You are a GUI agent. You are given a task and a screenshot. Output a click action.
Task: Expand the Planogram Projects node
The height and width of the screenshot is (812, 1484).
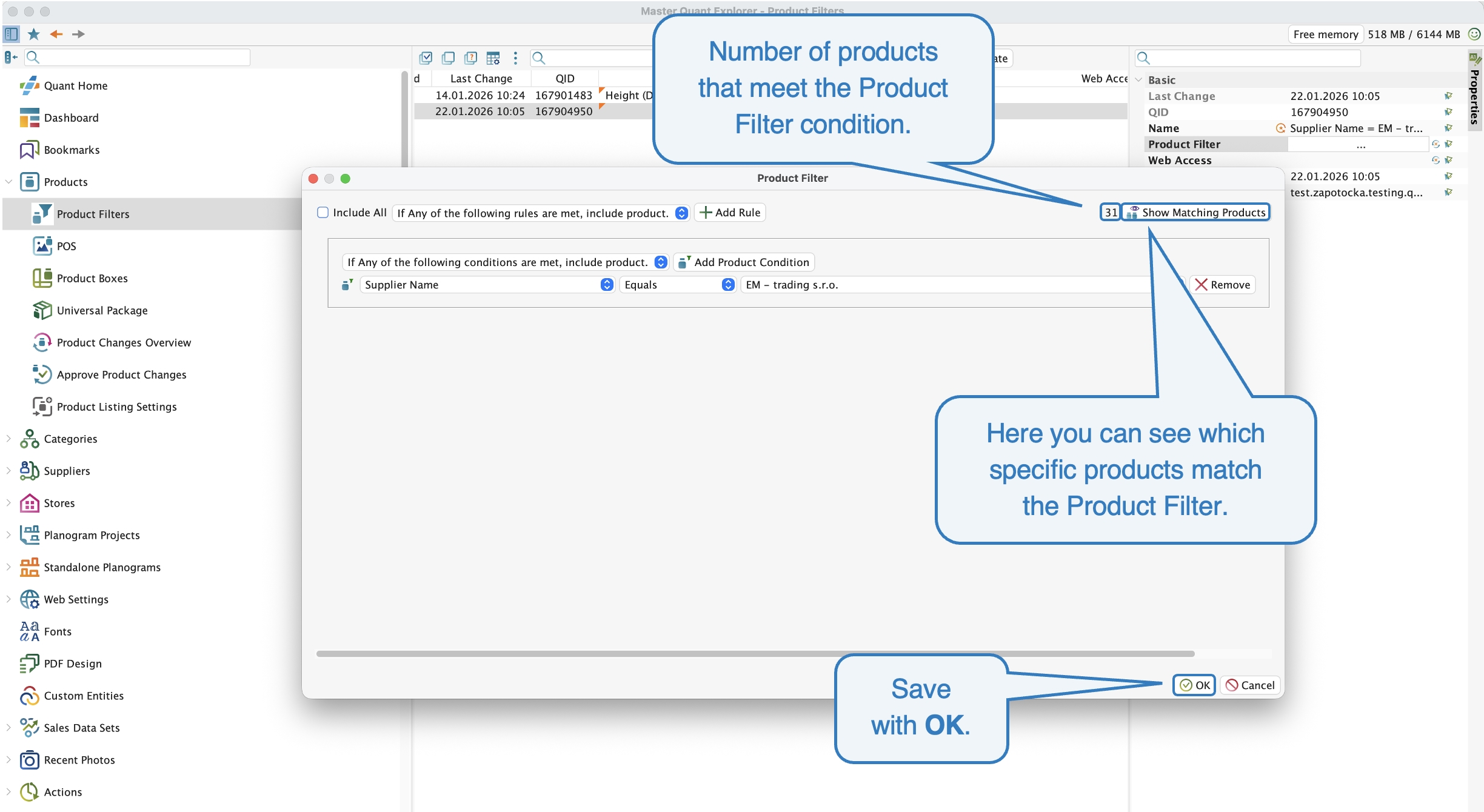pyautogui.click(x=8, y=535)
